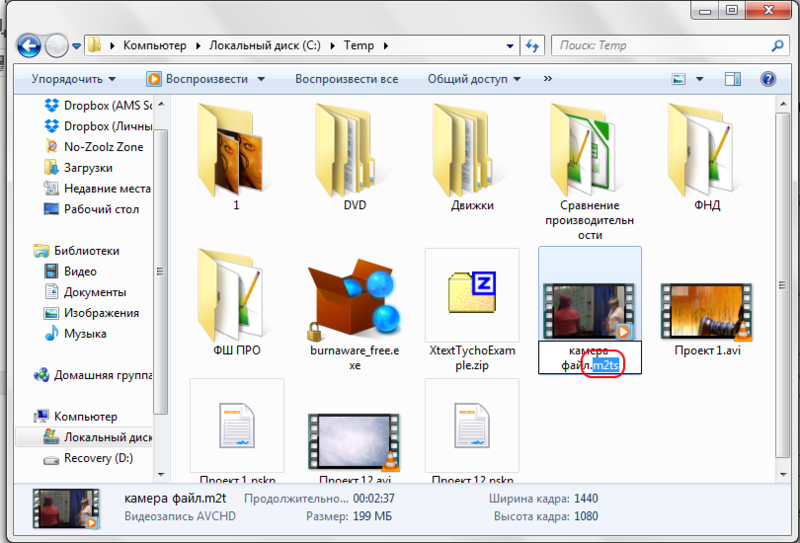Click the камера файл.m2ts rename field
The width and height of the screenshot is (800, 543).
[590, 358]
